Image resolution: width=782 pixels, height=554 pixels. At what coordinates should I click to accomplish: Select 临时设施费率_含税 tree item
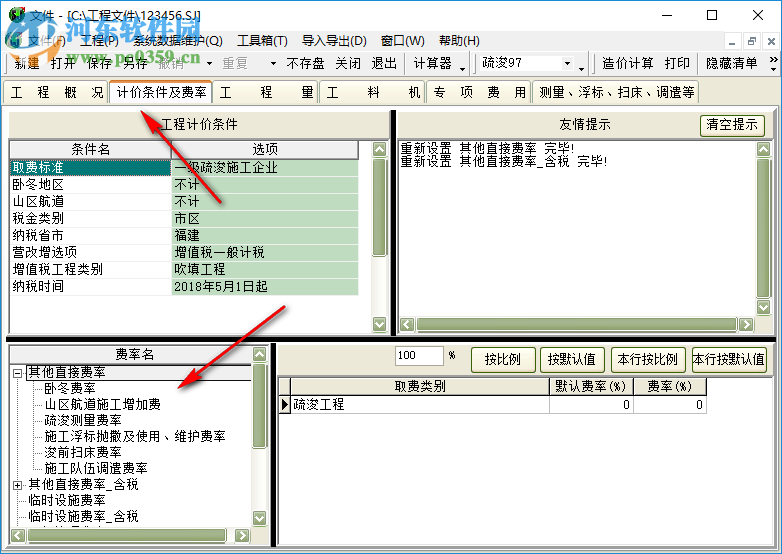coord(83,516)
